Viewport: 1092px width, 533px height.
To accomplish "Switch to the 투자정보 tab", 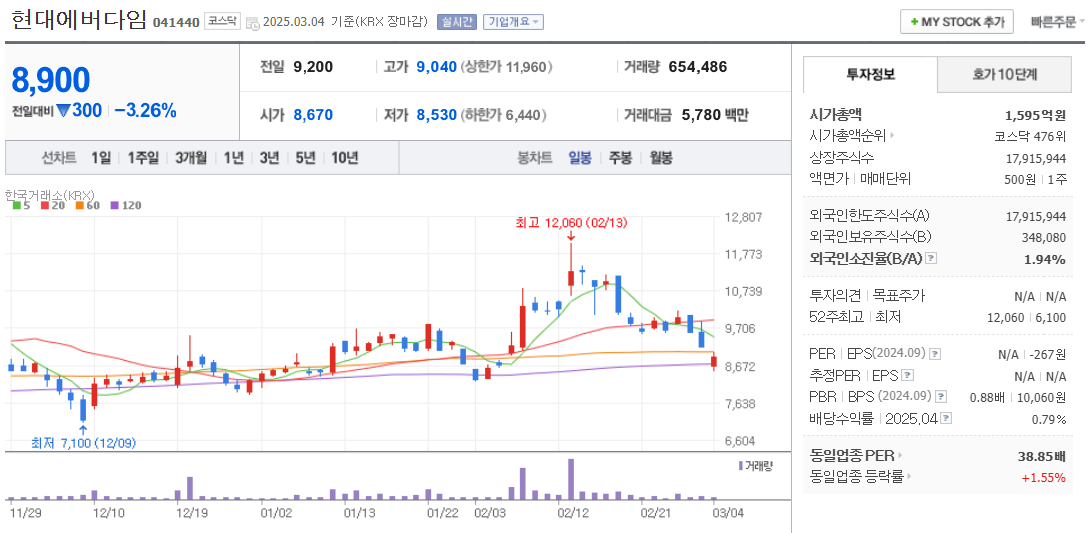I will pyautogui.click(x=871, y=75).
